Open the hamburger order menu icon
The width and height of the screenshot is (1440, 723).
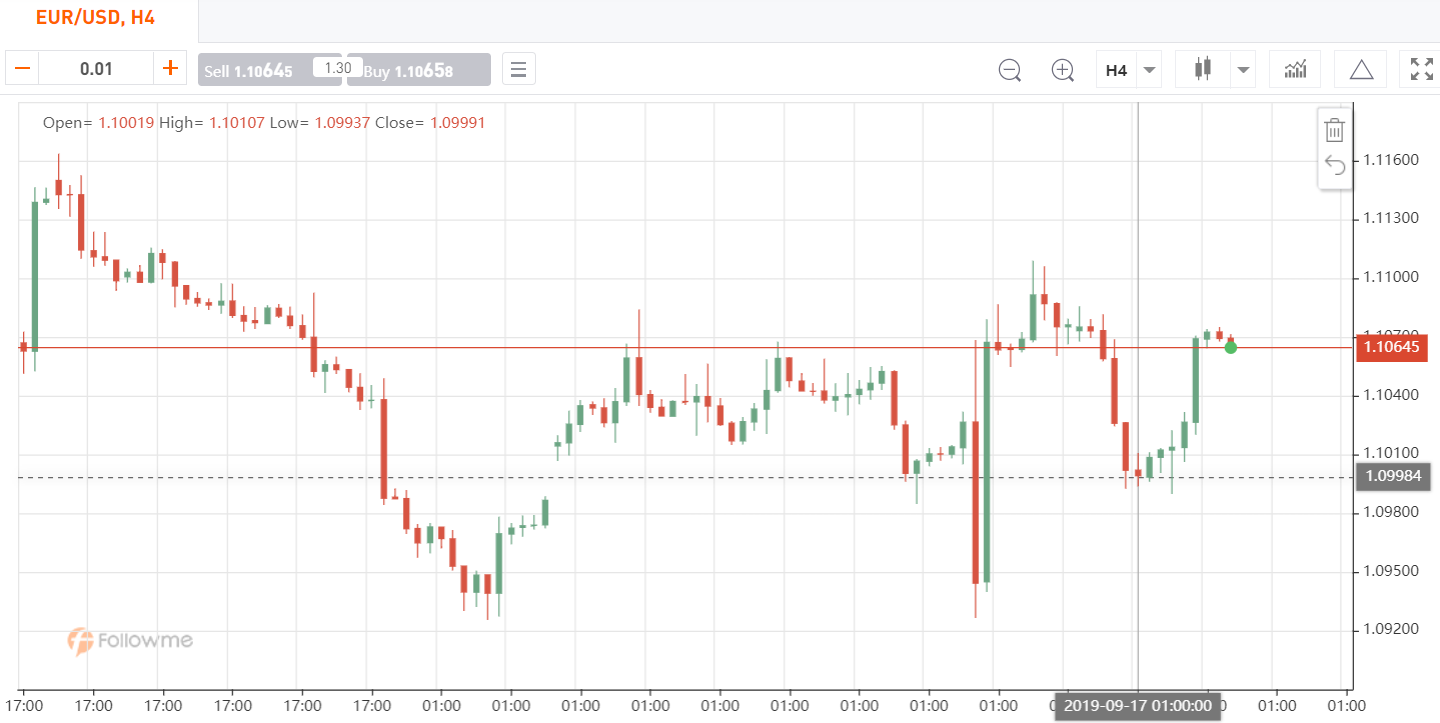pyautogui.click(x=518, y=69)
